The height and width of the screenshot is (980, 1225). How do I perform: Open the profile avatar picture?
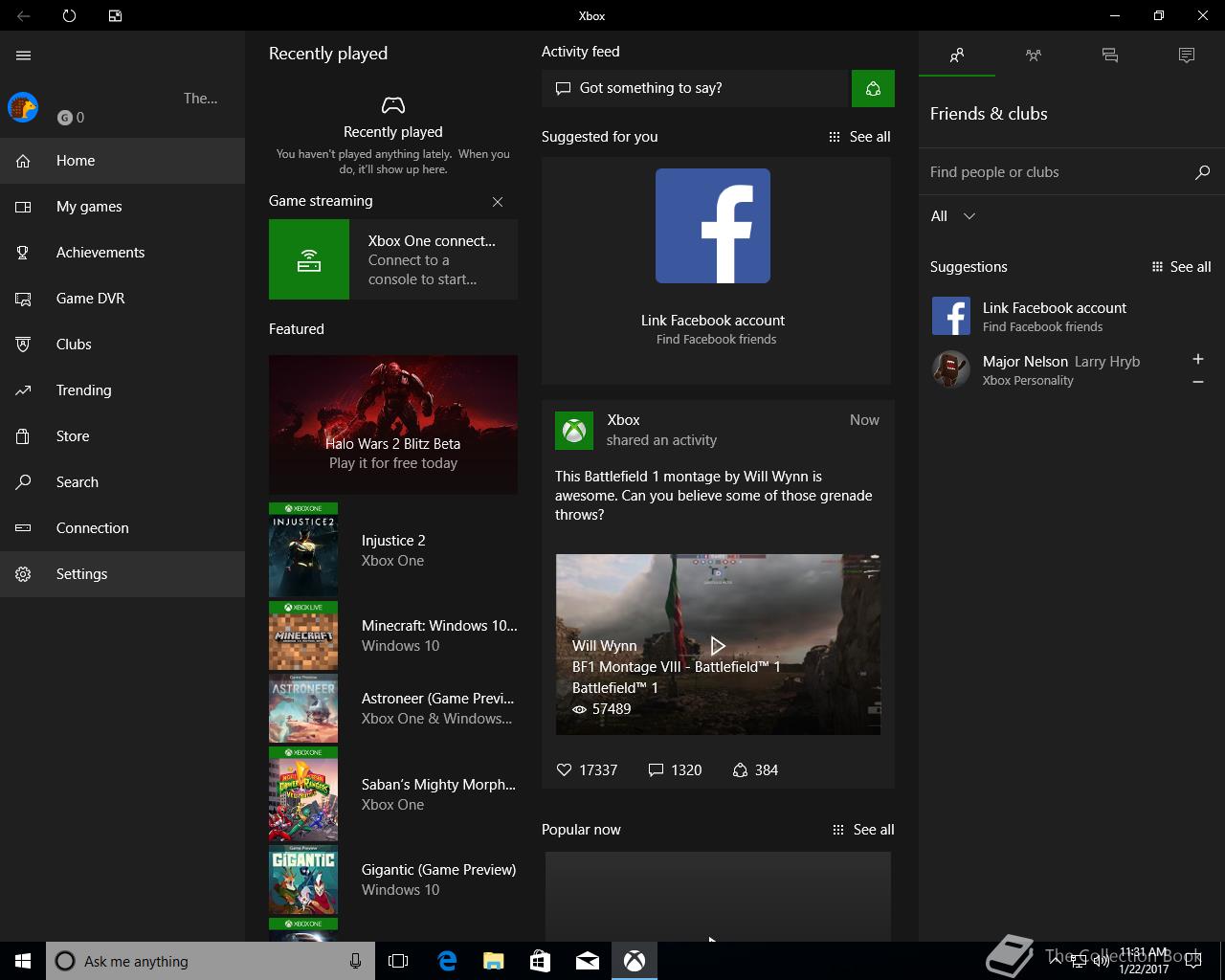pos(23,107)
